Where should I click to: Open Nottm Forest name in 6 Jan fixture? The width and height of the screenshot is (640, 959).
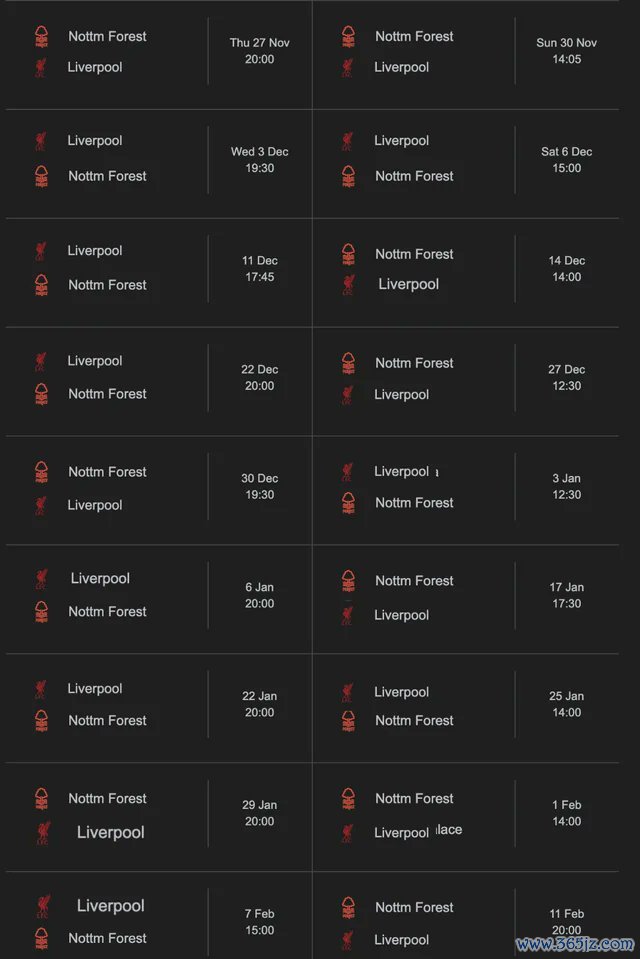point(107,612)
